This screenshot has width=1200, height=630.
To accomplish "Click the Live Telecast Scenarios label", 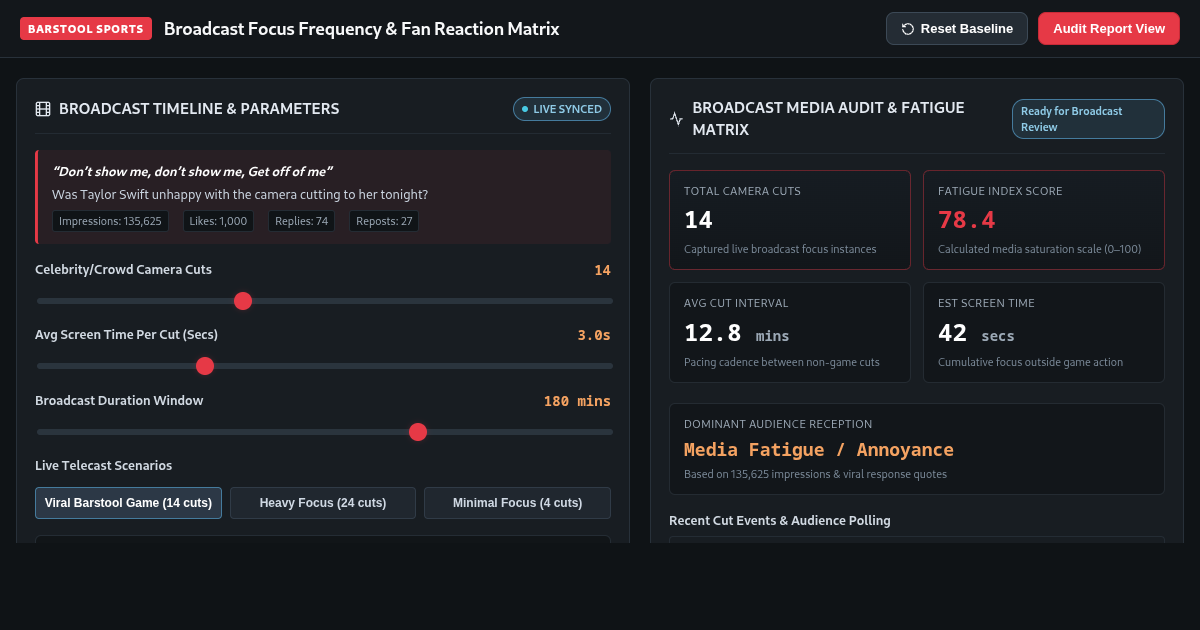I will 103,466.
